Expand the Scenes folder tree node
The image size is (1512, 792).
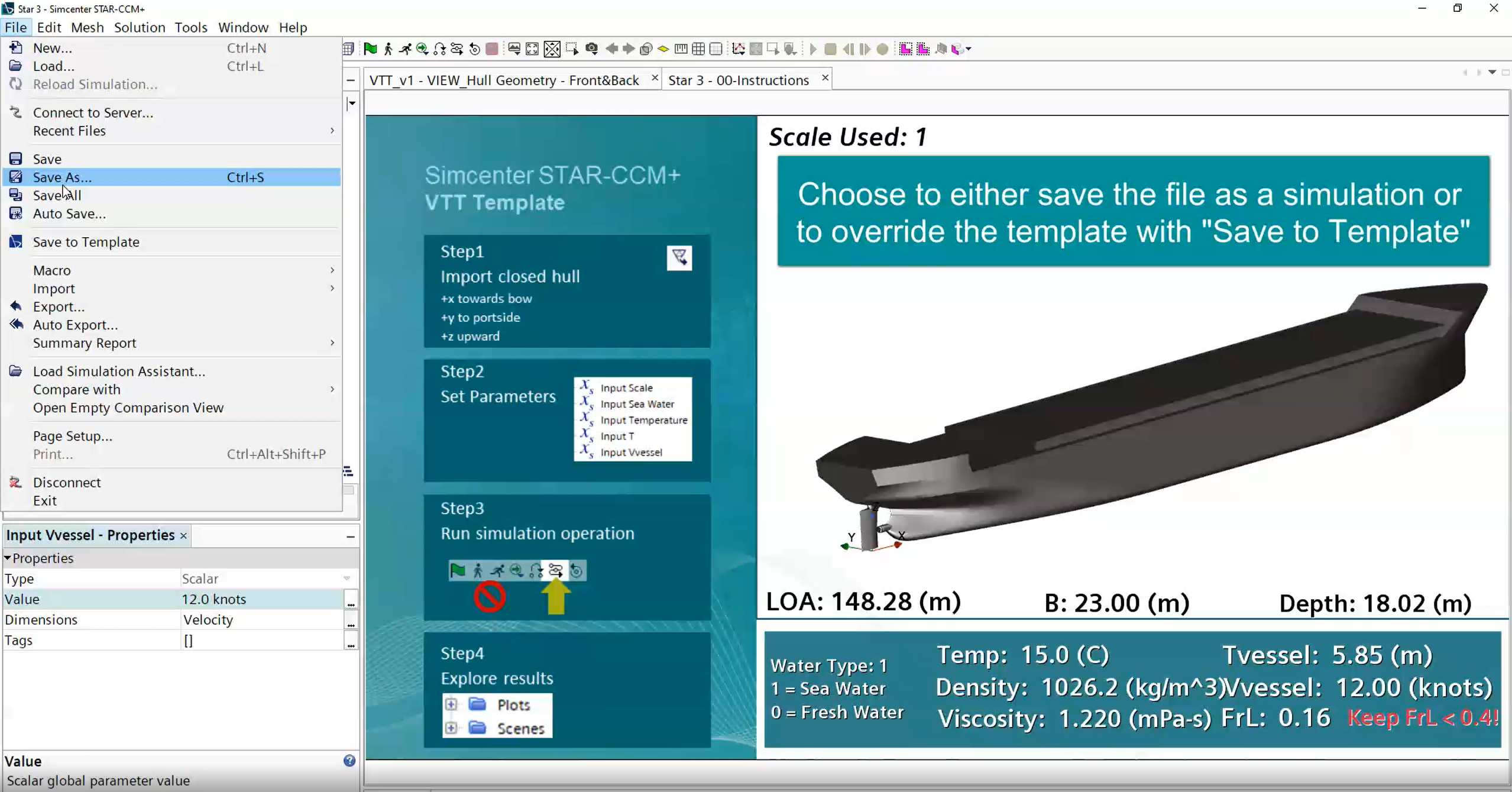click(x=451, y=728)
